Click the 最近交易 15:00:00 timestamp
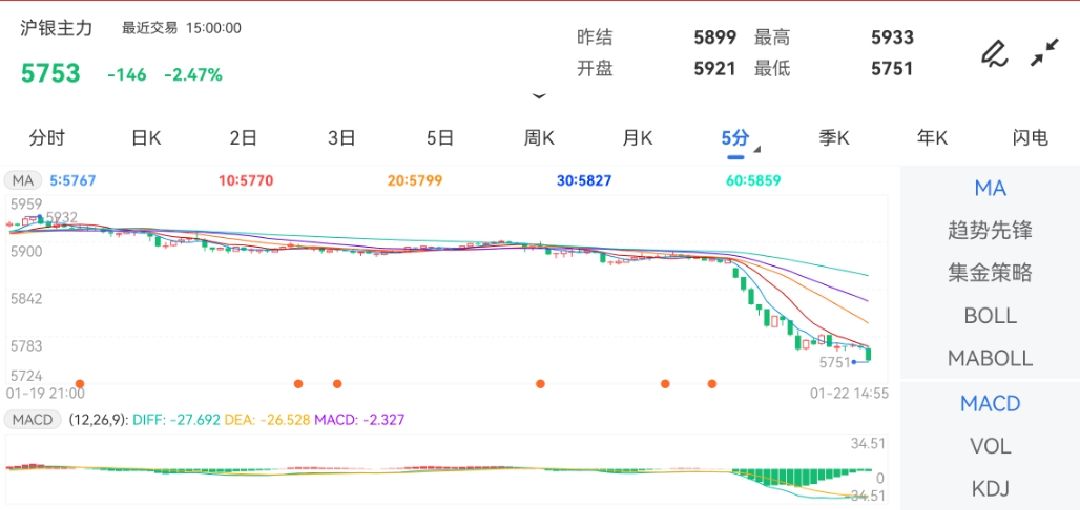1080x510 pixels. tap(182, 28)
